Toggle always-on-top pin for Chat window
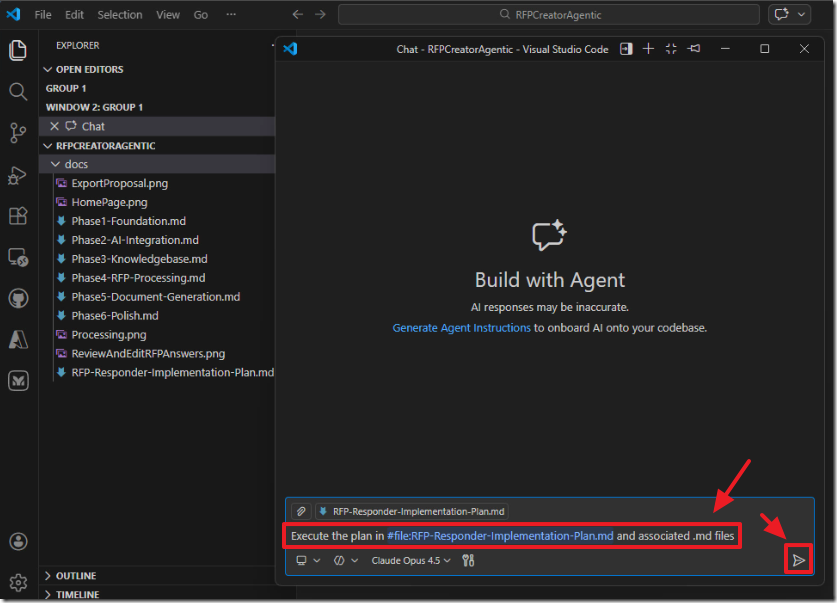This screenshot has width=837, height=603. click(x=694, y=49)
